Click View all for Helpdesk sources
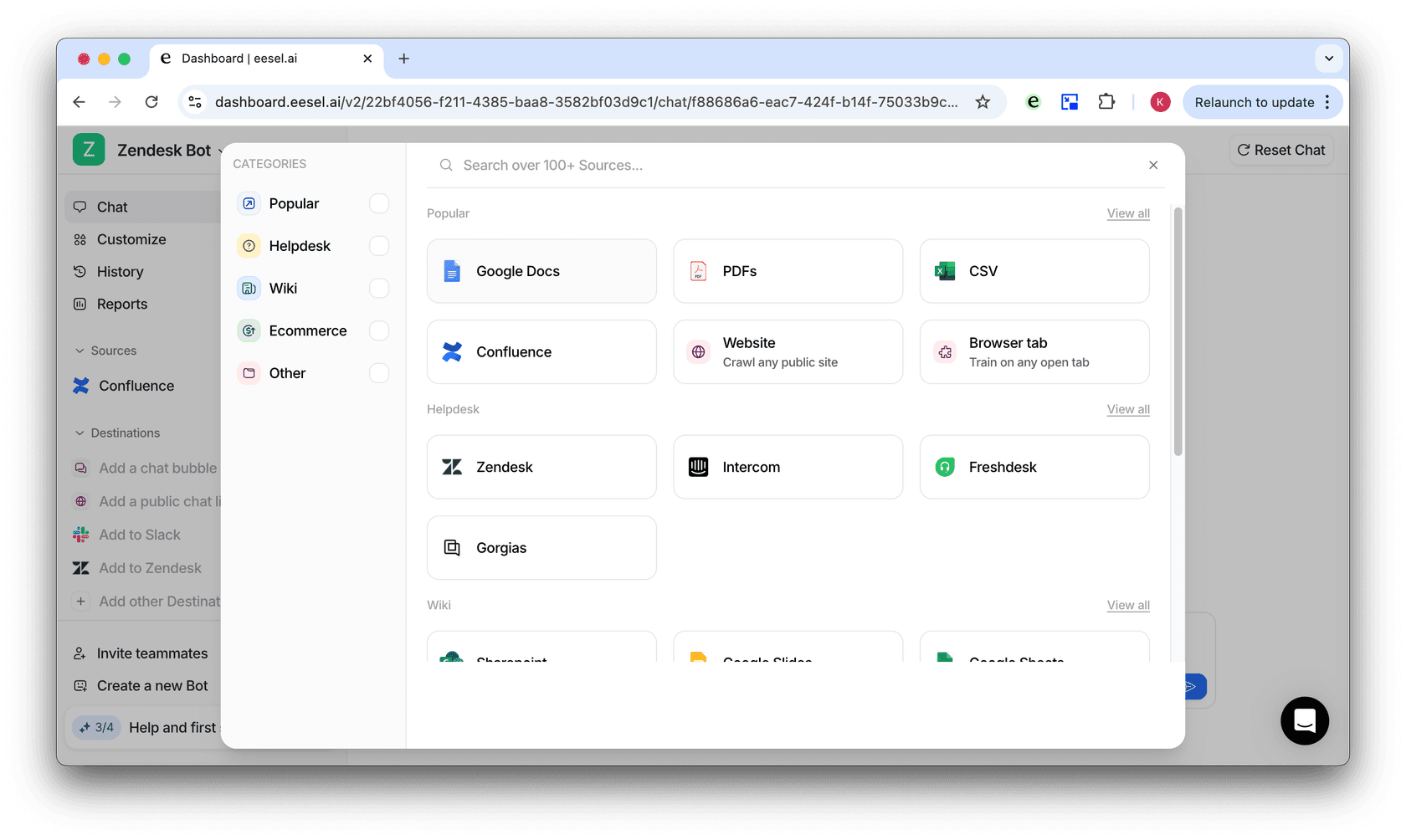 (1127, 409)
